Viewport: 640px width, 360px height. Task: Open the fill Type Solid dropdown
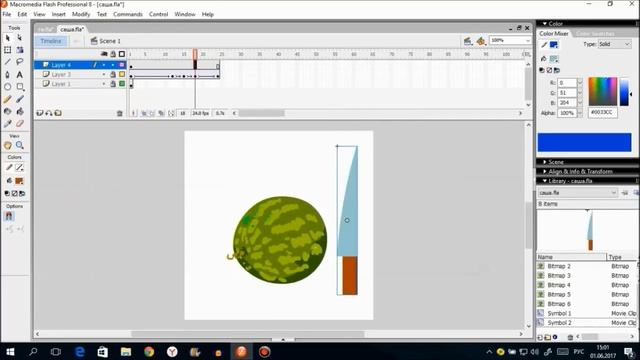coord(614,44)
